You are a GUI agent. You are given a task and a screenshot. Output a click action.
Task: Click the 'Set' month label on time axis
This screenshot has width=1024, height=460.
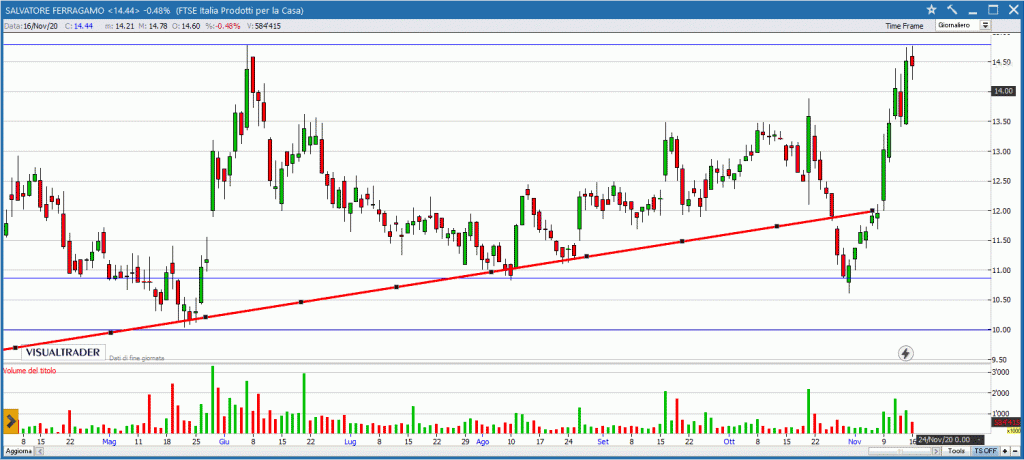tap(603, 442)
